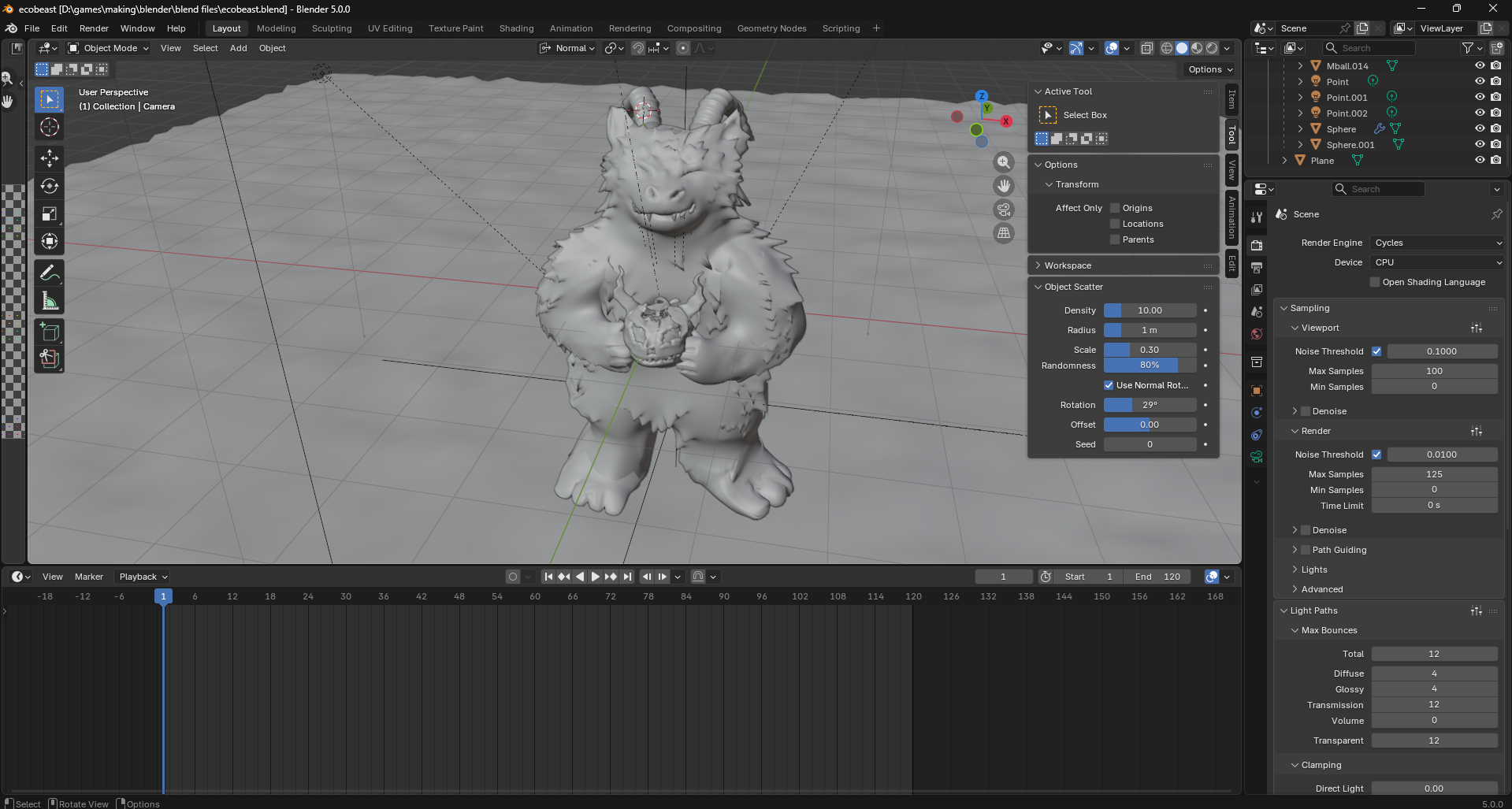Image resolution: width=1512 pixels, height=809 pixels.
Task: Expand the Workspace panel
Action: 1068,265
